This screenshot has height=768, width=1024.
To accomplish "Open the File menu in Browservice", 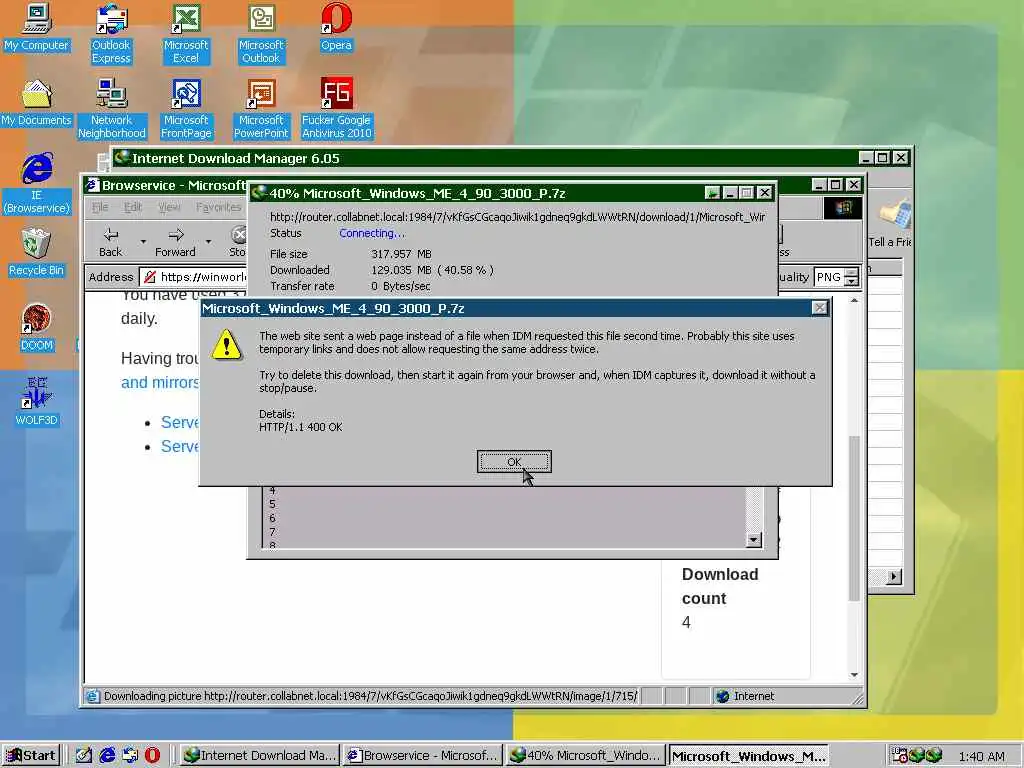I will coord(100,207).
